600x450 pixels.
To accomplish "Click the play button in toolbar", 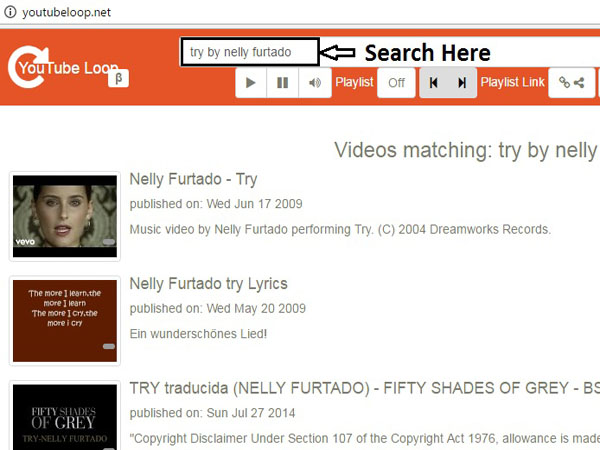I will coord(251,83).
